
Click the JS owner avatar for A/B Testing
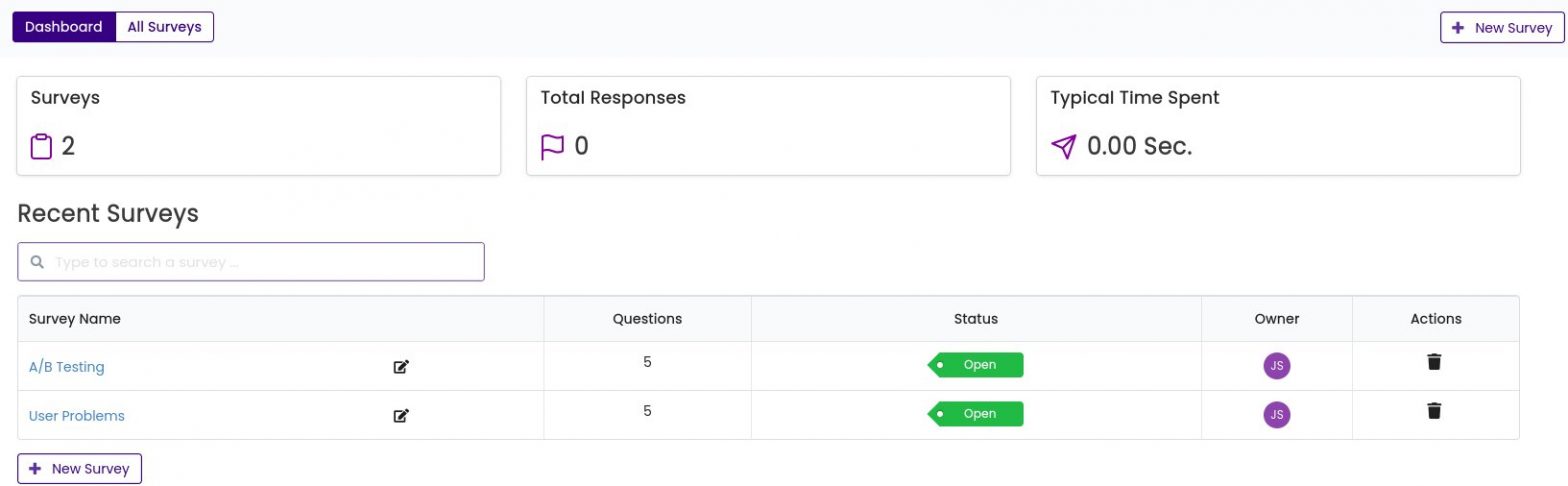tap(1276, 366)
